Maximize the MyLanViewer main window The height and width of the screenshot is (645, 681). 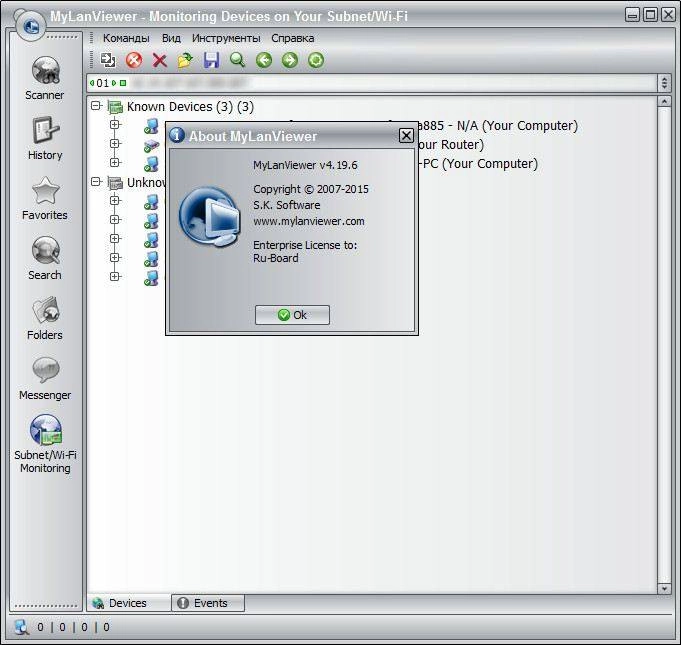pos(650,15)
